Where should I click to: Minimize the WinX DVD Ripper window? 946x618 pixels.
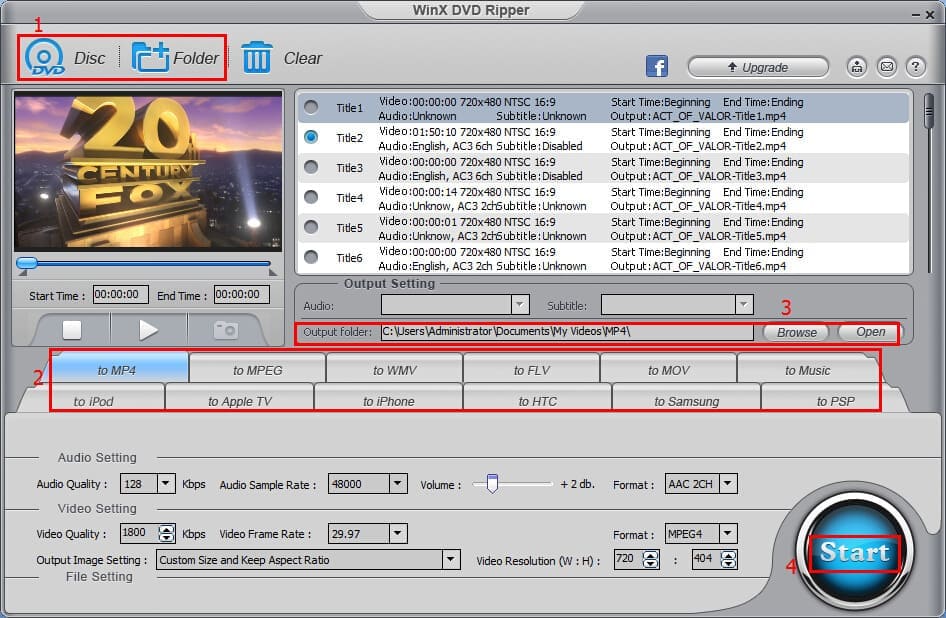(916, 14)
